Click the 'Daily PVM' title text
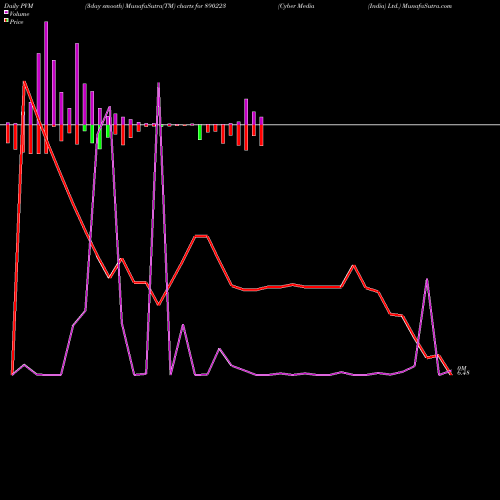The image size is (500, 500). [x=19, y=6]
